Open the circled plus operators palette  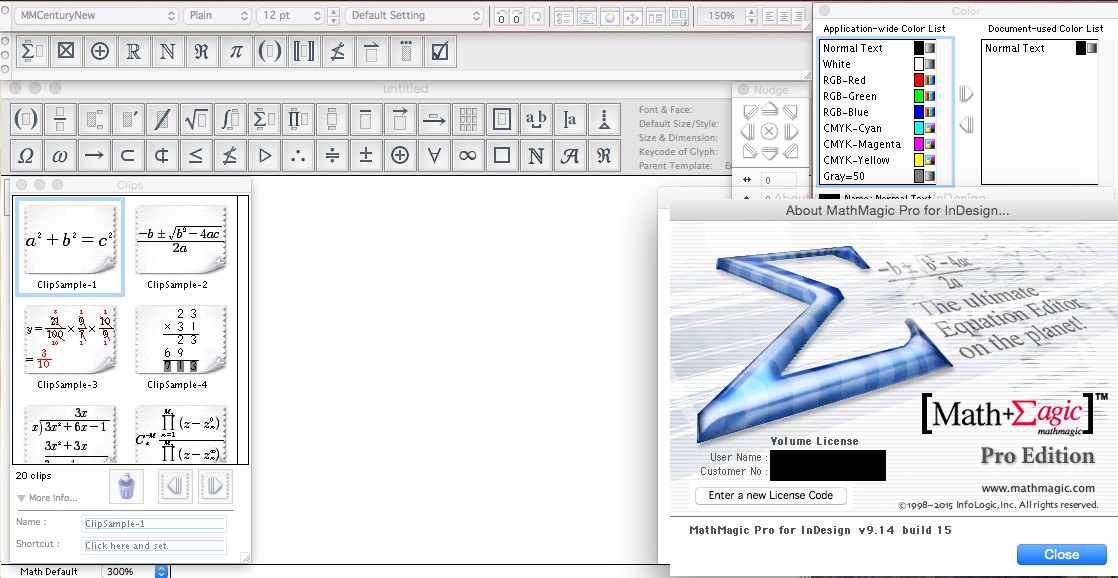pos(400,155)
